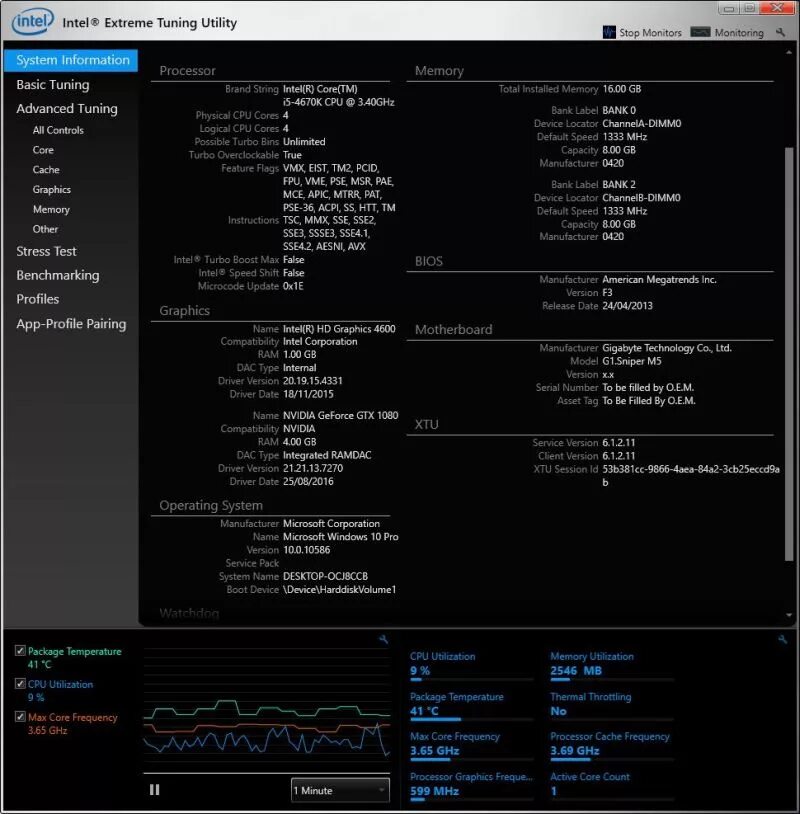800x814 pixels.
Task: Click BIOS release date '24/04/2013'
Action: pyautogui.click(x=627, y=306)
